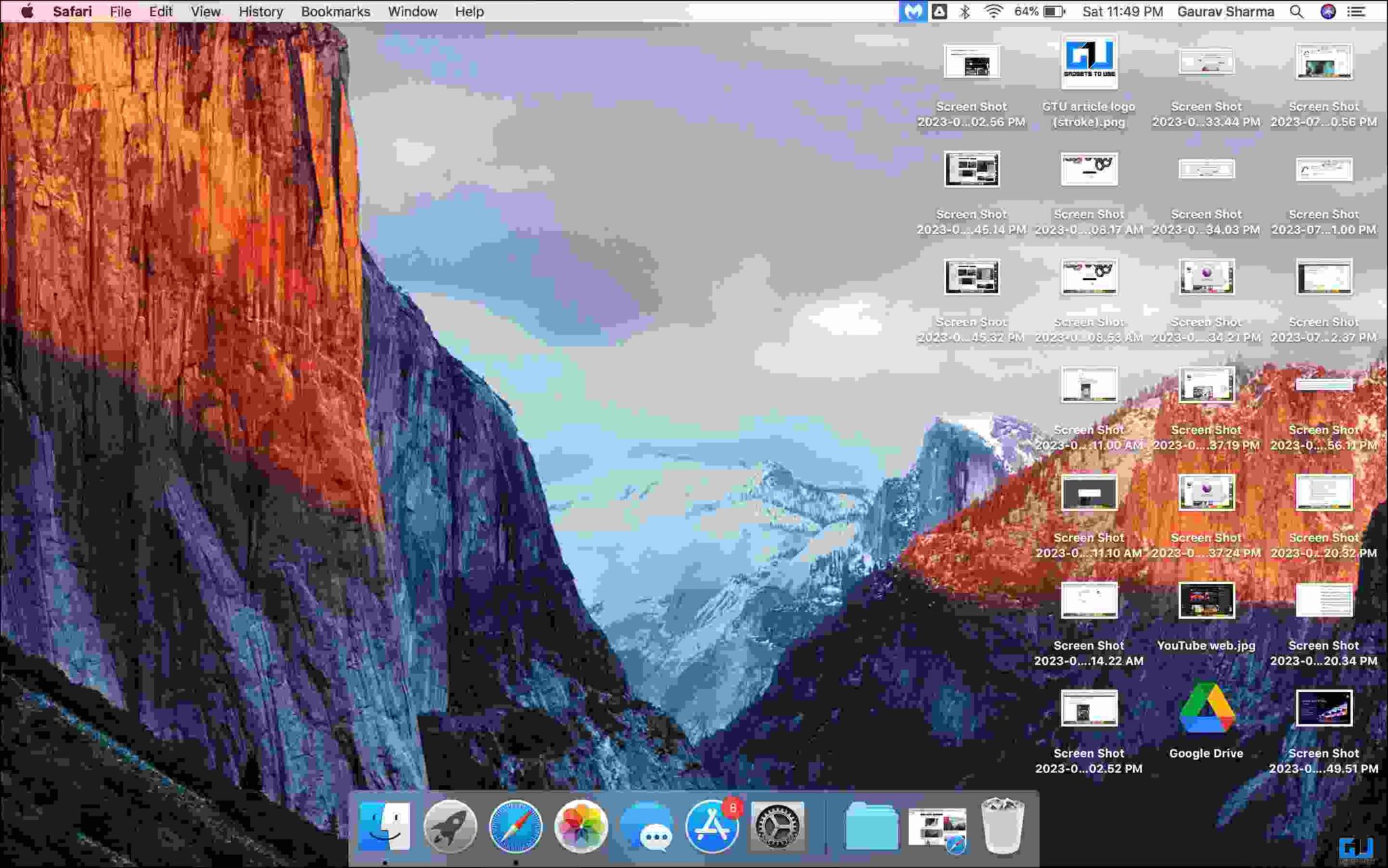Open Safari's Bookmarks menu

[x=335, y=12]
